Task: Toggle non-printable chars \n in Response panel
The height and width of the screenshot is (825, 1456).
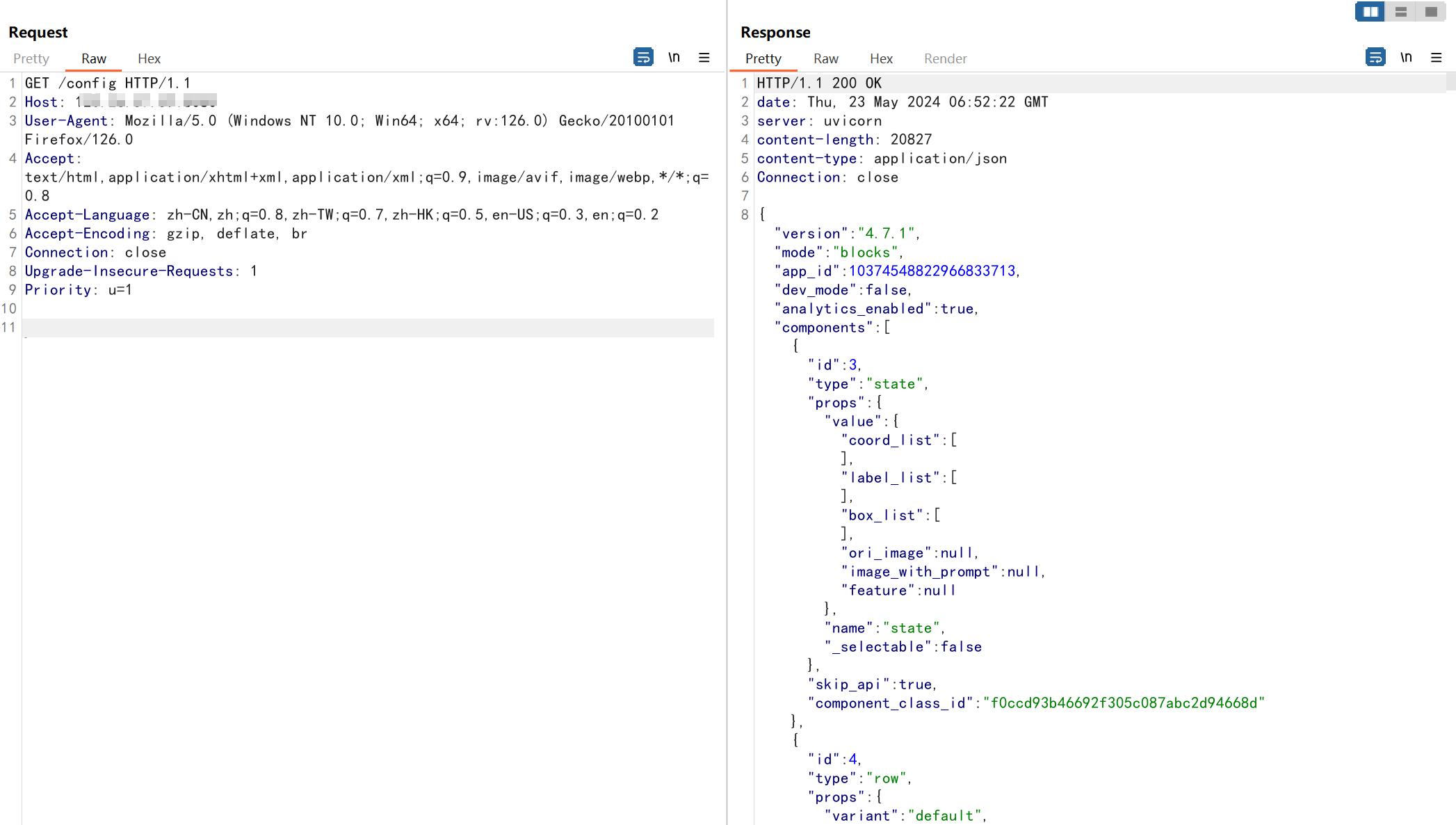Action: pyautogui.click(x=1406, y=57)
